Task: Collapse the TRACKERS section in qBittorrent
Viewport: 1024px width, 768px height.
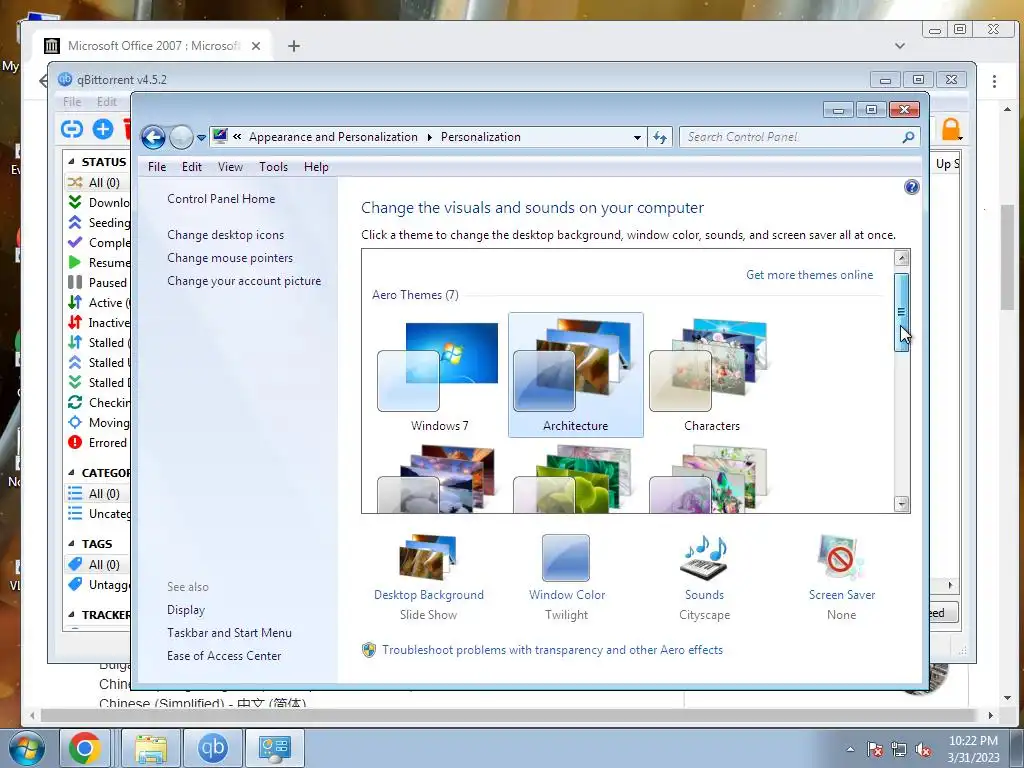Action: tap(72, 615)
